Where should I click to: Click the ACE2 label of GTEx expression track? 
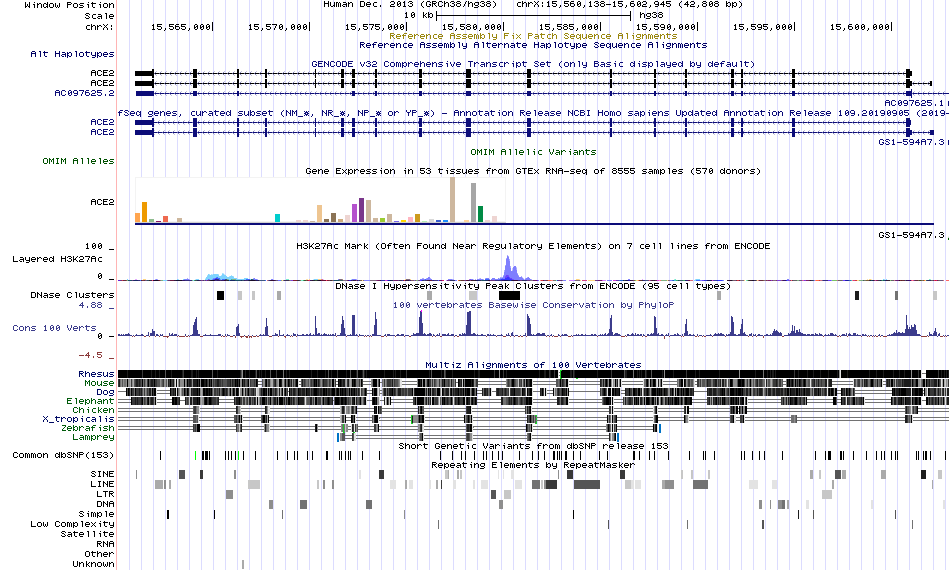coord(102,202)
